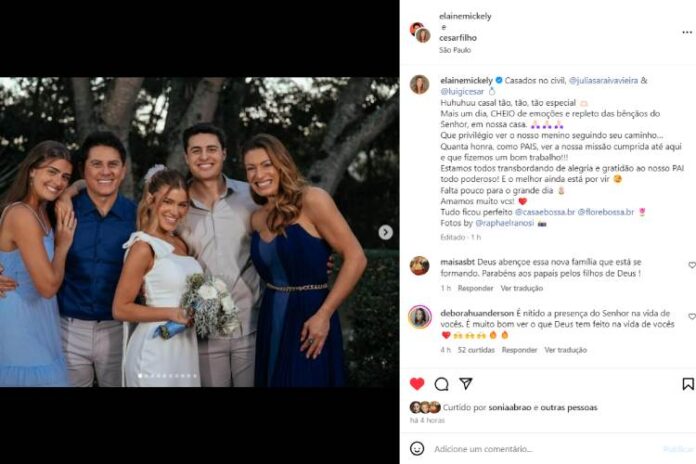Unlike the post with the red heart

[417, 384]
